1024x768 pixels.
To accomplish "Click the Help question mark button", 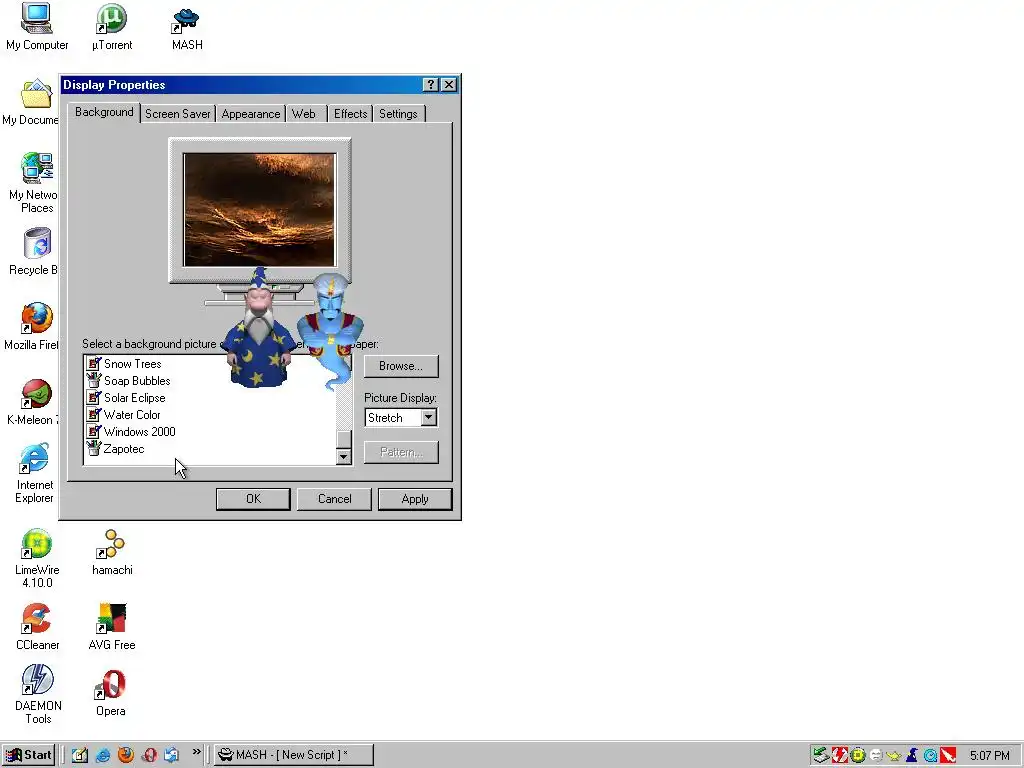I will point(430,84).
